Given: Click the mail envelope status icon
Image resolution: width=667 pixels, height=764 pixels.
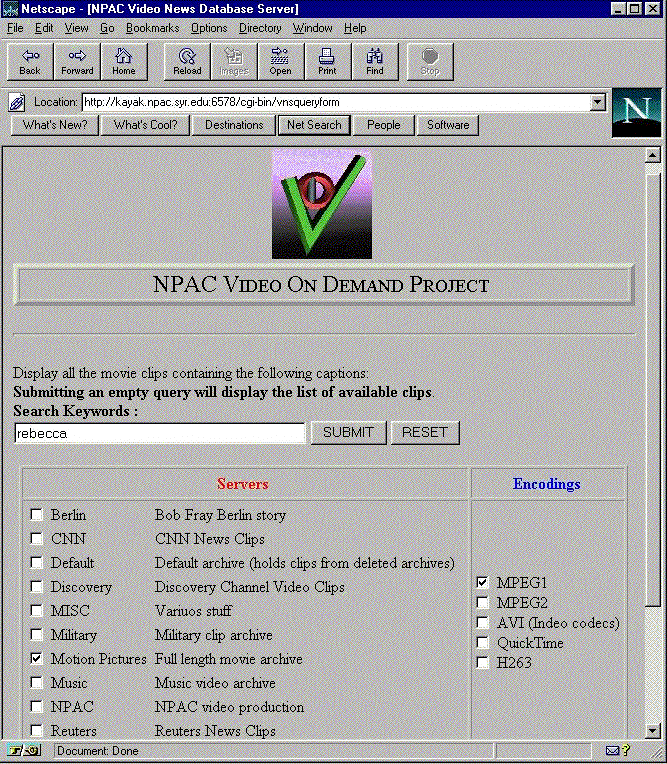Looking at the screenshot, I should (x=612, y=750).
